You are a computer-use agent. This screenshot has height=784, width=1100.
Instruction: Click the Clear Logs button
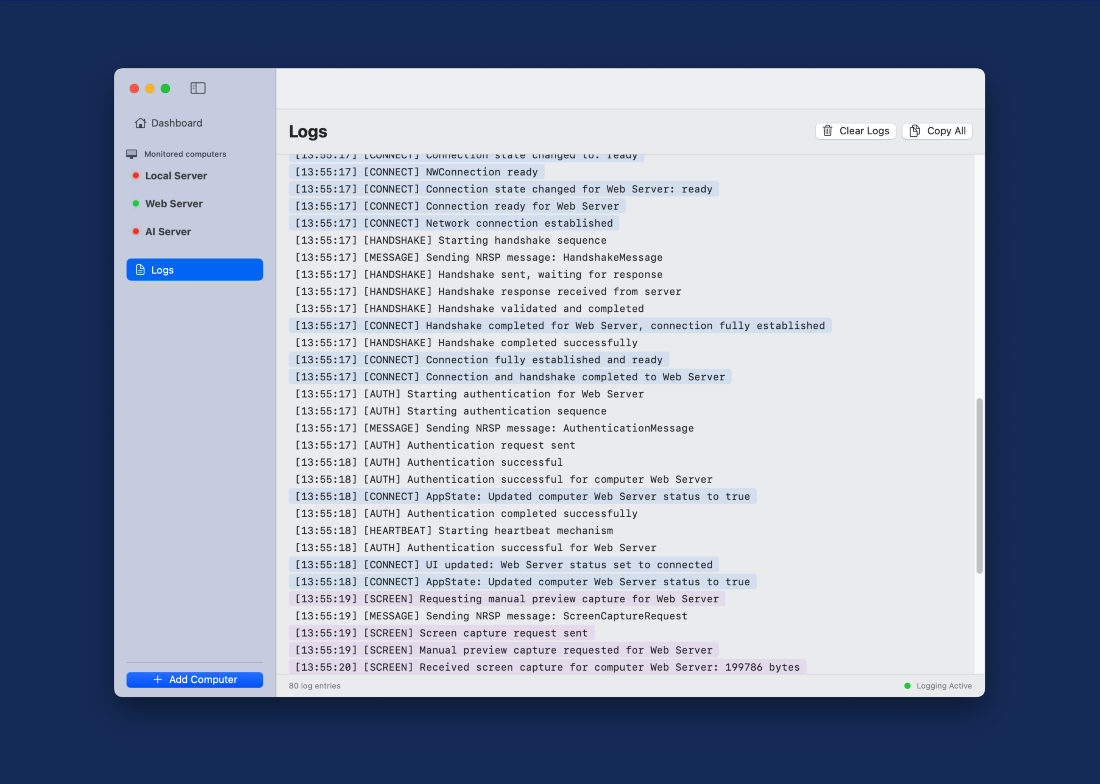[x=855, y=131]
